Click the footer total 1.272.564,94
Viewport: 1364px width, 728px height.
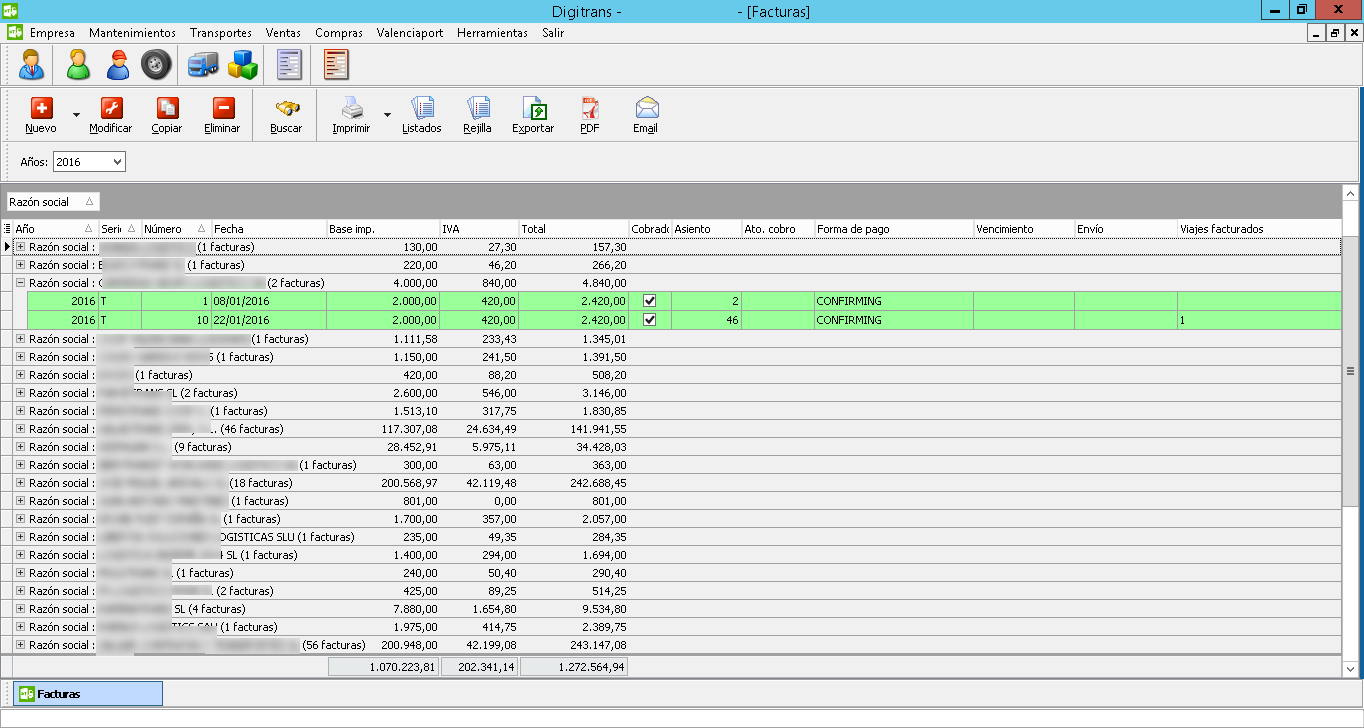point(574,667)
